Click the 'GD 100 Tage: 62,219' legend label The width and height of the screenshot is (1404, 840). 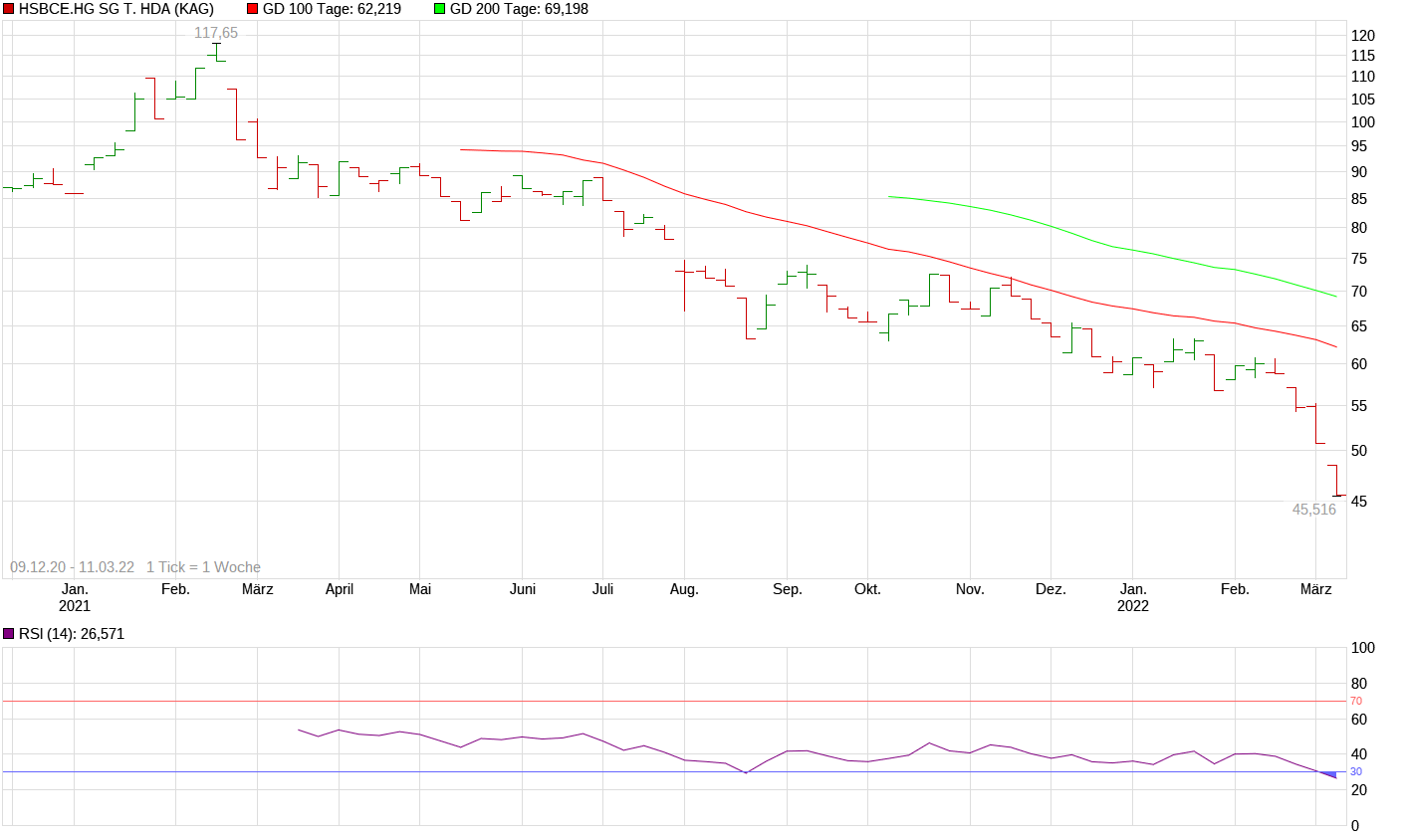[x=332, y=9]
